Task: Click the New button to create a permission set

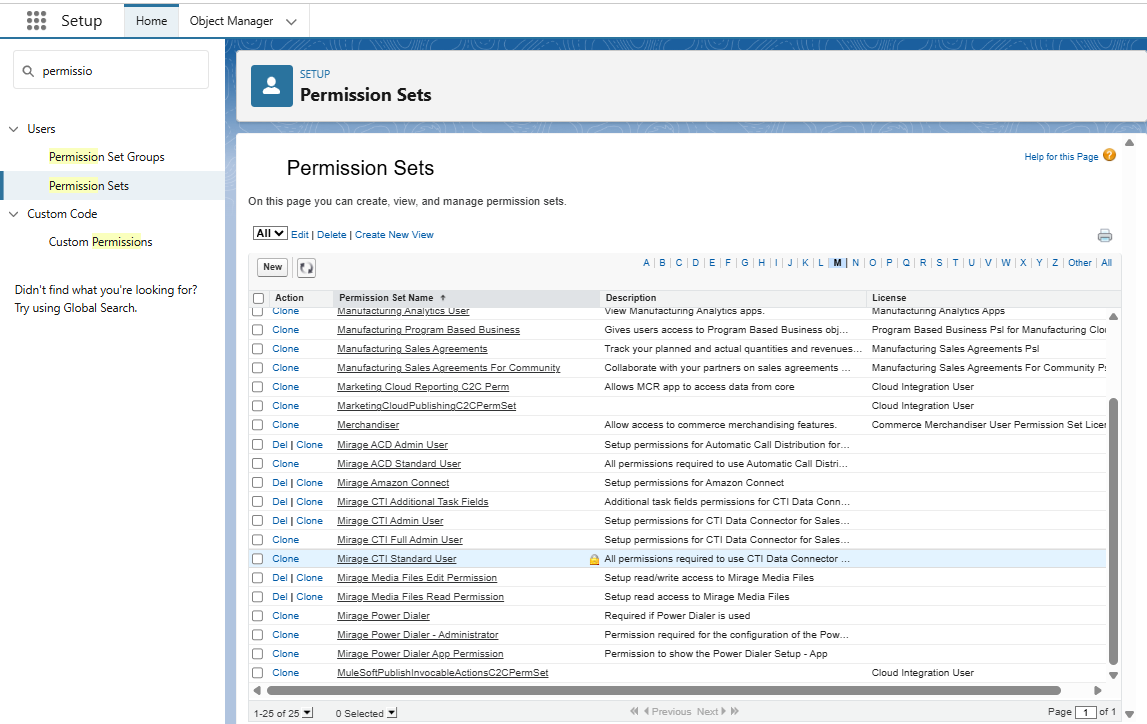Action: 272,267
